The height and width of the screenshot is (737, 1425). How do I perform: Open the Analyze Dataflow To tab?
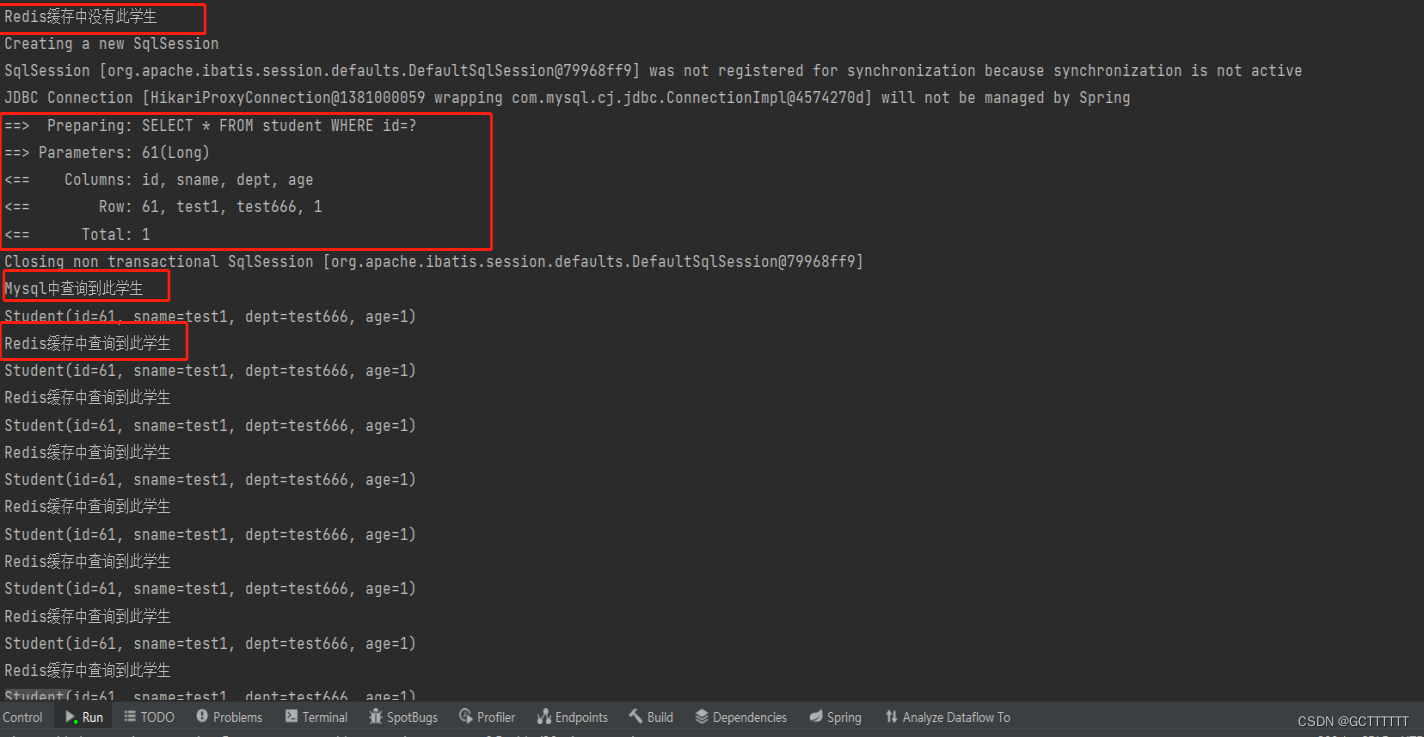coord(947,717)
